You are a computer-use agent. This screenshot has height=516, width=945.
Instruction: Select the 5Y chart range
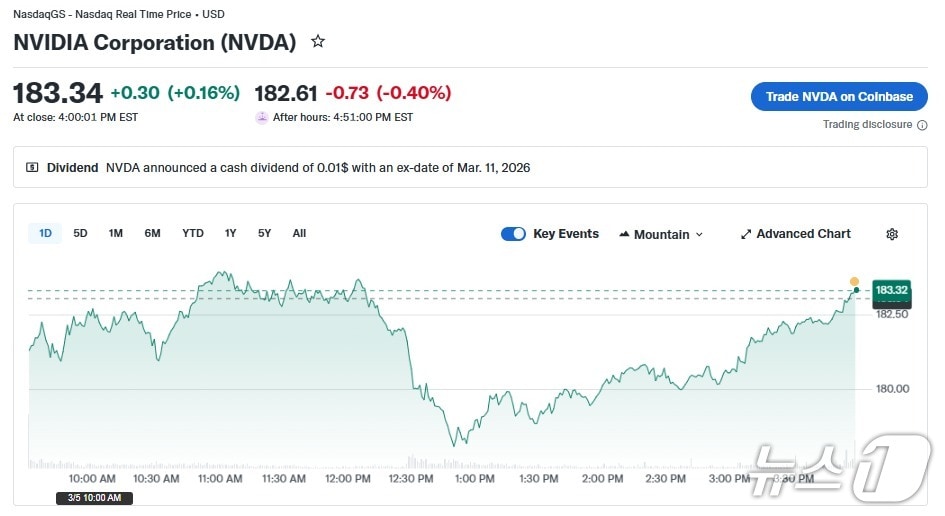(x=264, y=233)
